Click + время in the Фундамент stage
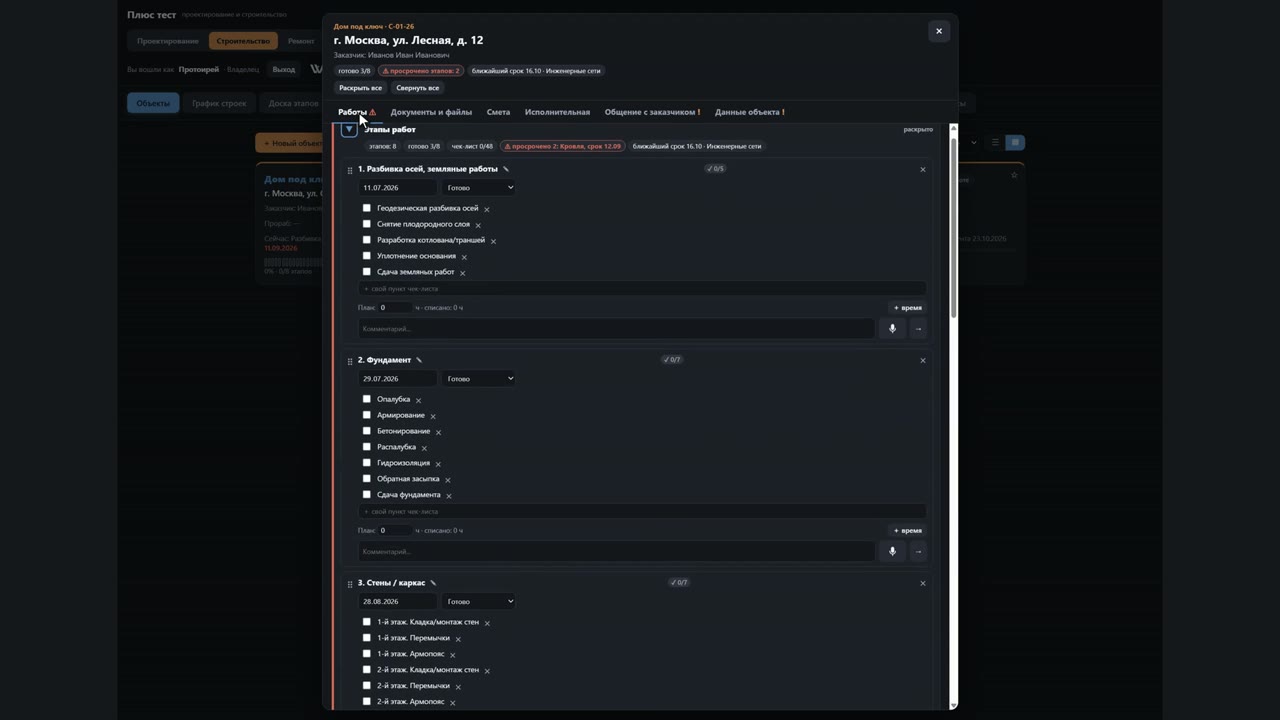 coord(908,531)
